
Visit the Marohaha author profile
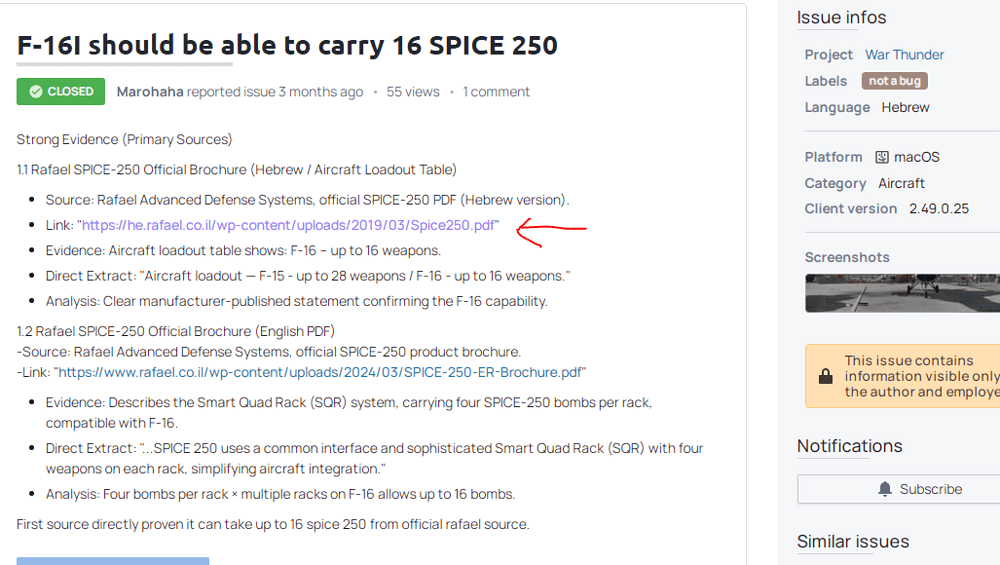(x=150, y=92)
